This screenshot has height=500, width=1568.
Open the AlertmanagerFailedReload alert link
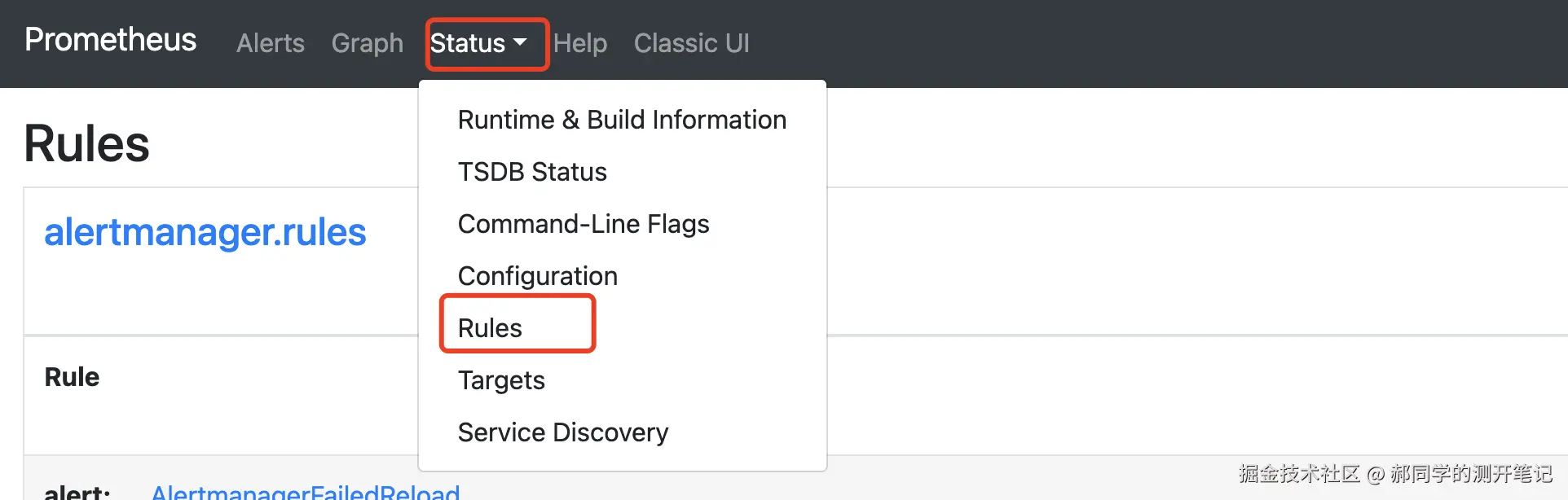coord(306,491)
